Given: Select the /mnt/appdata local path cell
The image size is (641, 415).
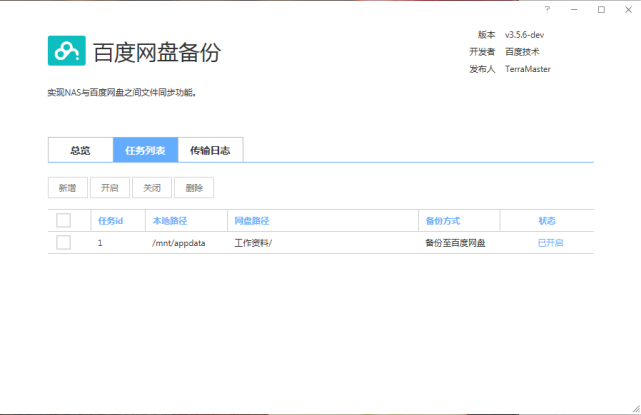Looking at the screenshot, I should 178,243.
